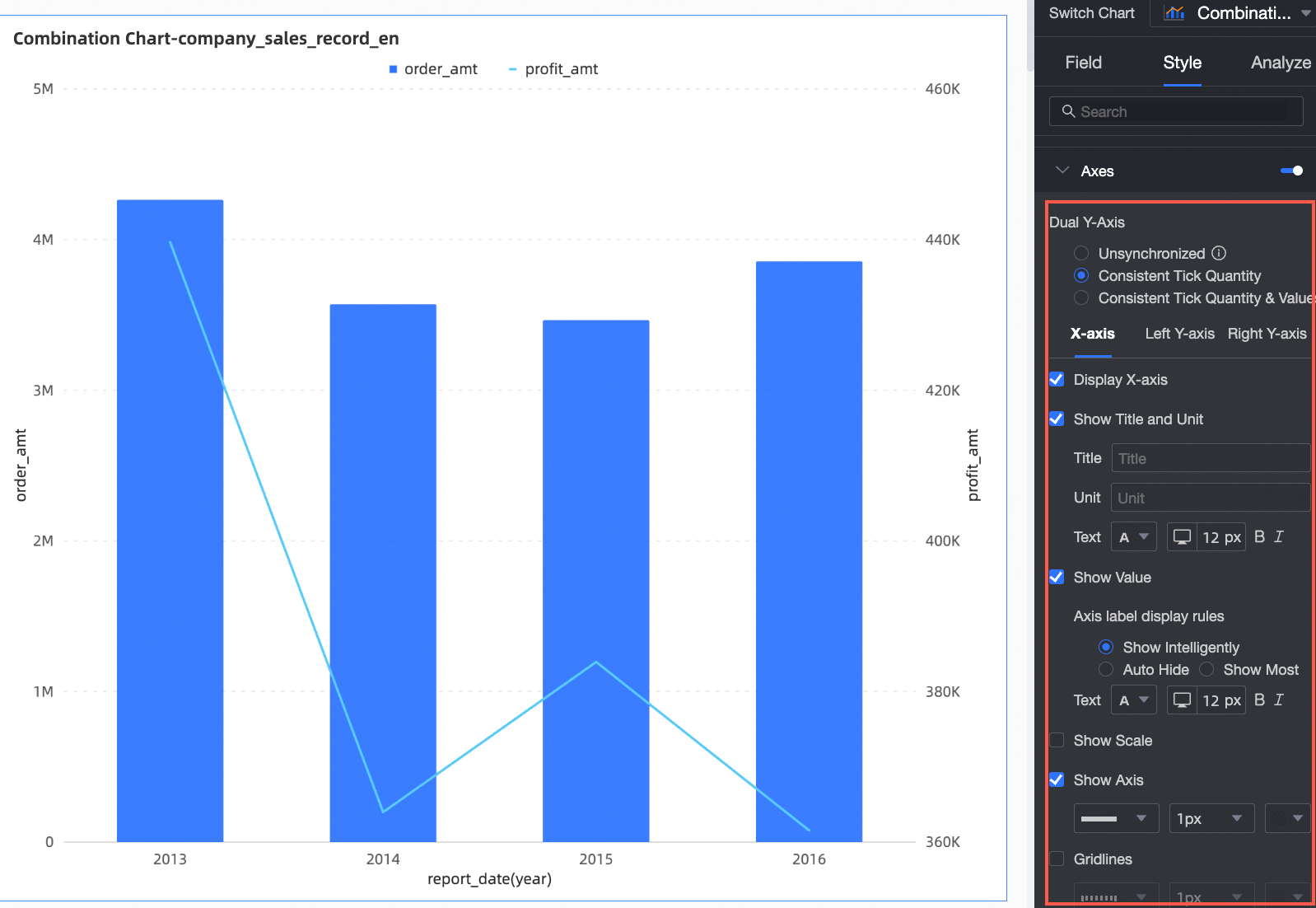Viewport: 1316px width, 908px height.
Task: Open Show Axis line style dropdown
Action: [1116, 818]
